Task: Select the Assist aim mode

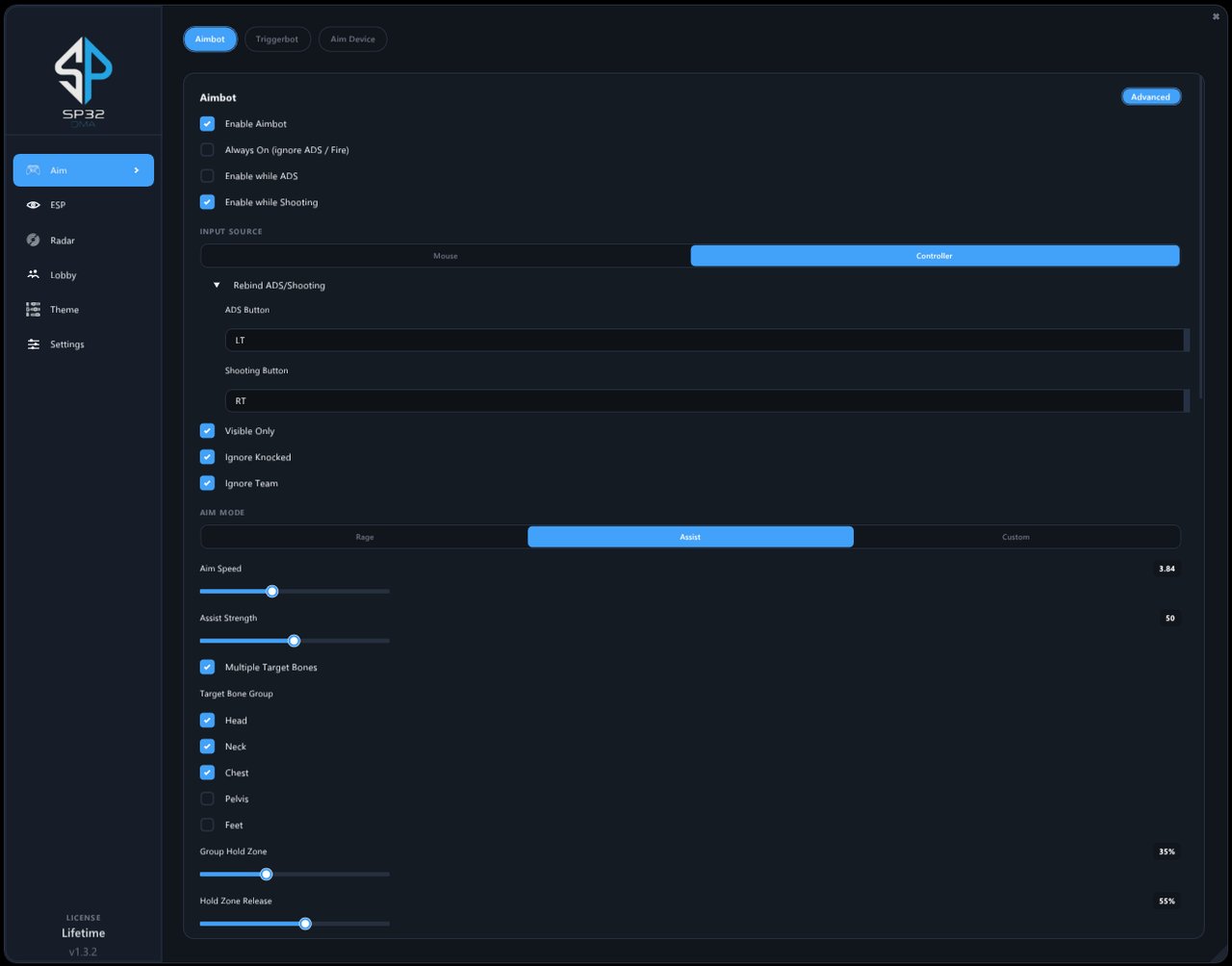Action: (690, 537)
